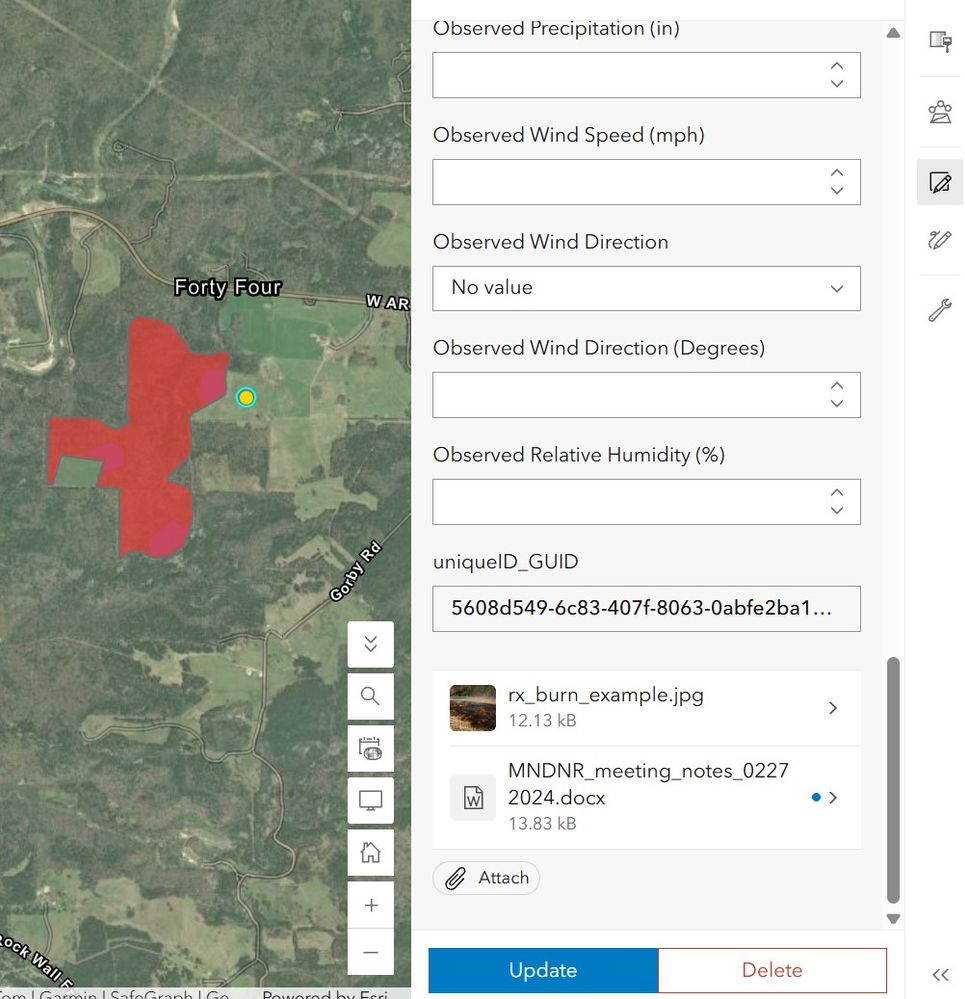Viewport: 965px width, 999px height.
Task: Open the calendar globe time tool
Action: 370,749
